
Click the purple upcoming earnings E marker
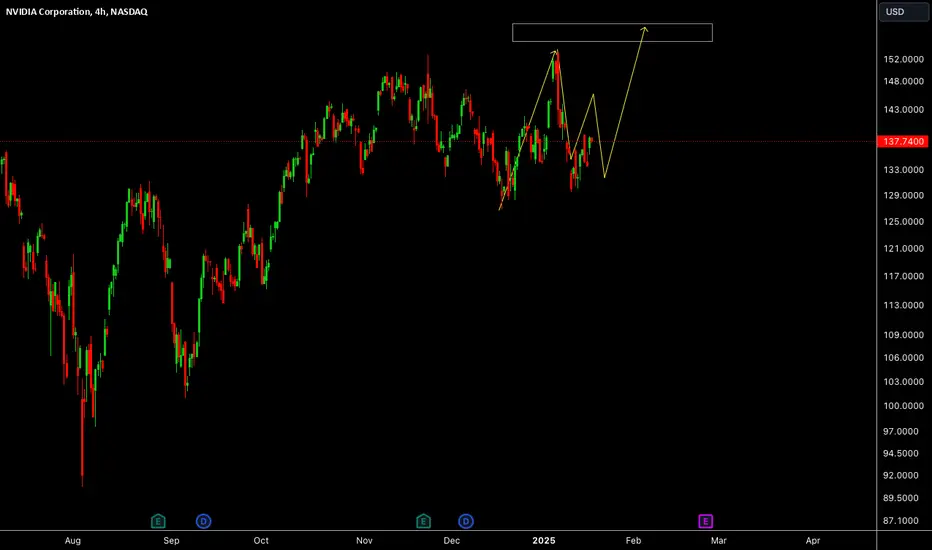coord(705,521)
